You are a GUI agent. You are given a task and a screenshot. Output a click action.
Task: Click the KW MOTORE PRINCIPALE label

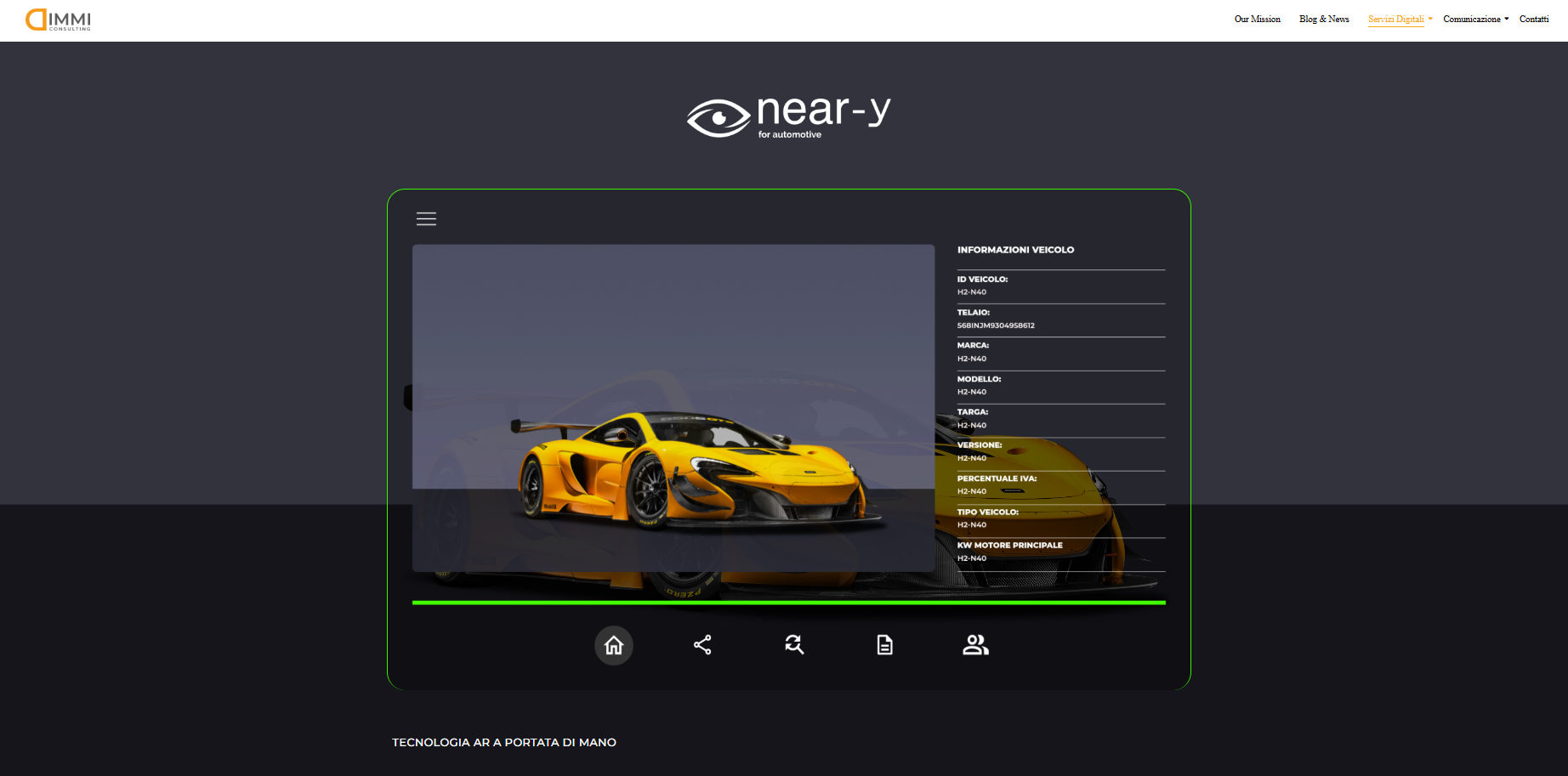click(x=1009, y=545)
